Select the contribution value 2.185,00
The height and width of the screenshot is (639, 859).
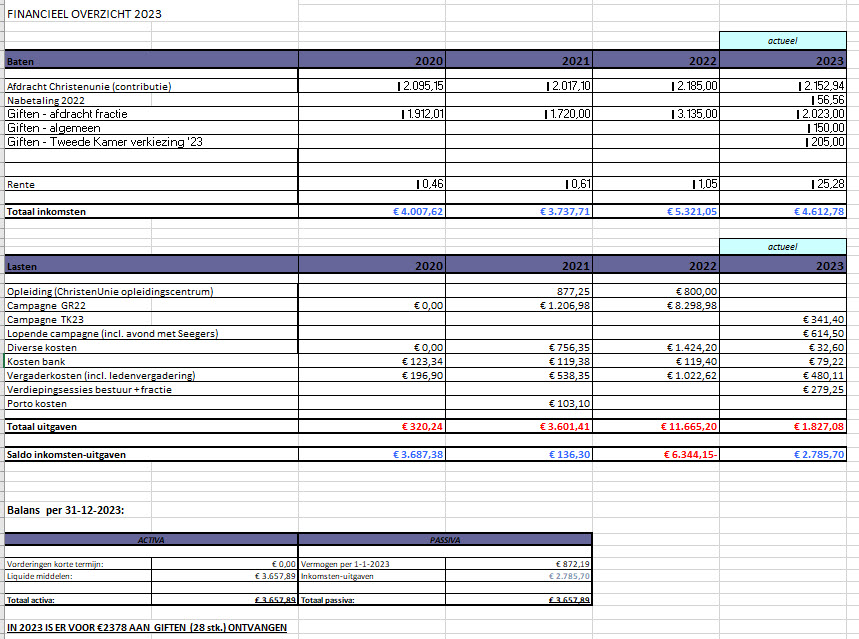(x=695, y=86)
